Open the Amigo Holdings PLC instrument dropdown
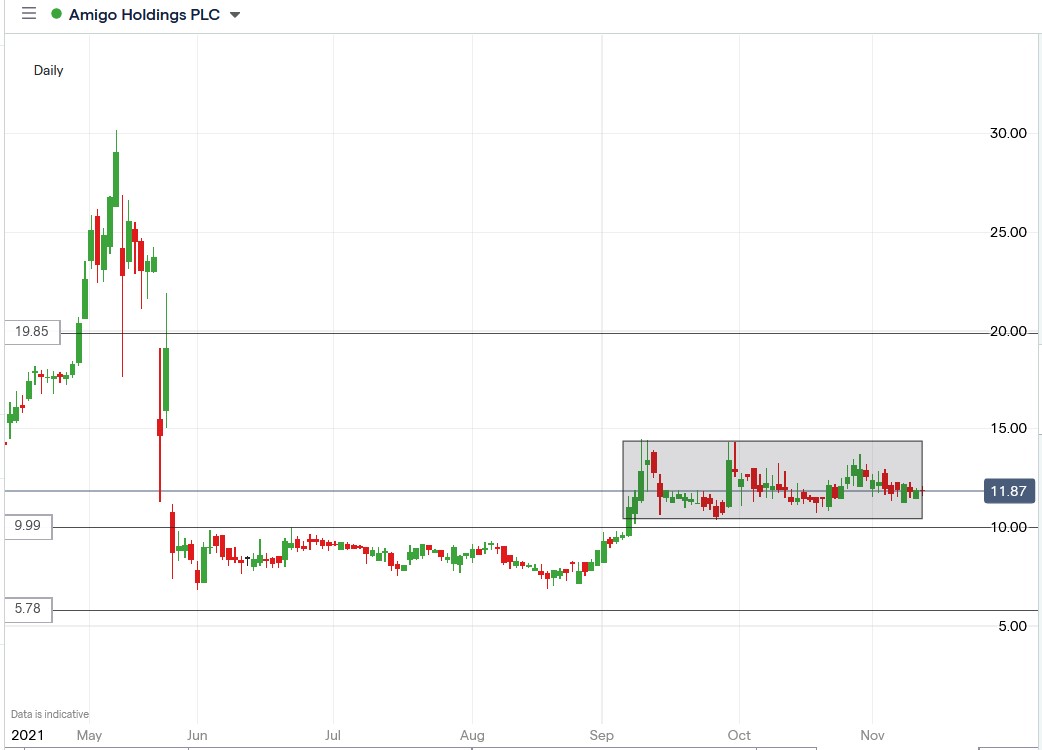1042x750 pixels. tap(234, 14)
